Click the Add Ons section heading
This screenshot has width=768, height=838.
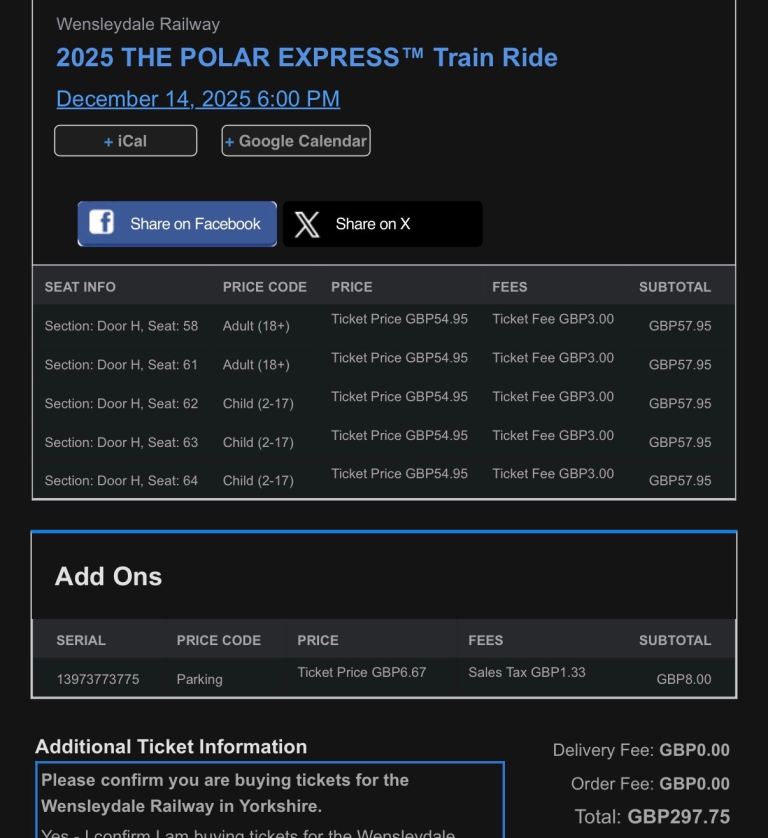pos(109,576)
